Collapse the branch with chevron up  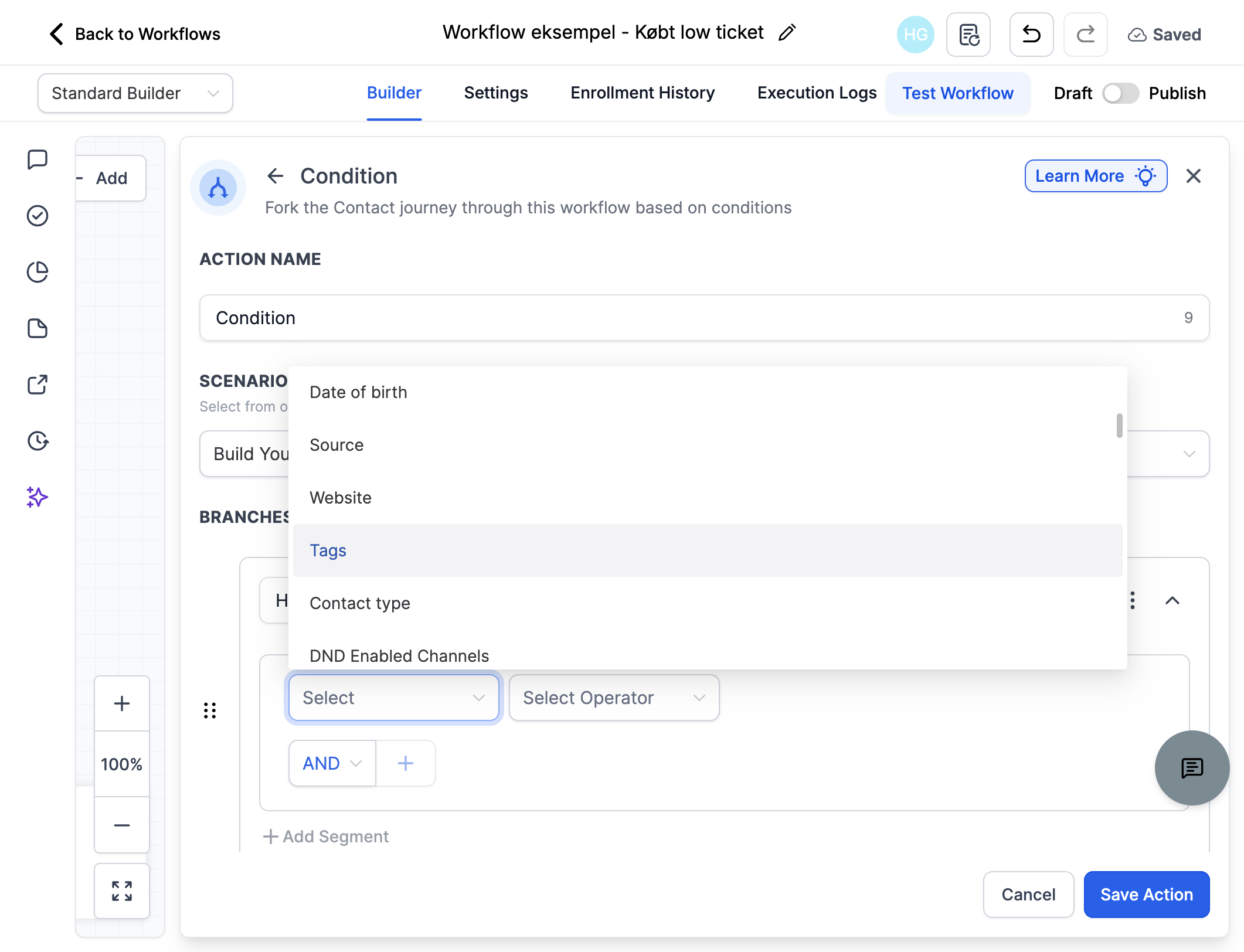(1172, 600)
